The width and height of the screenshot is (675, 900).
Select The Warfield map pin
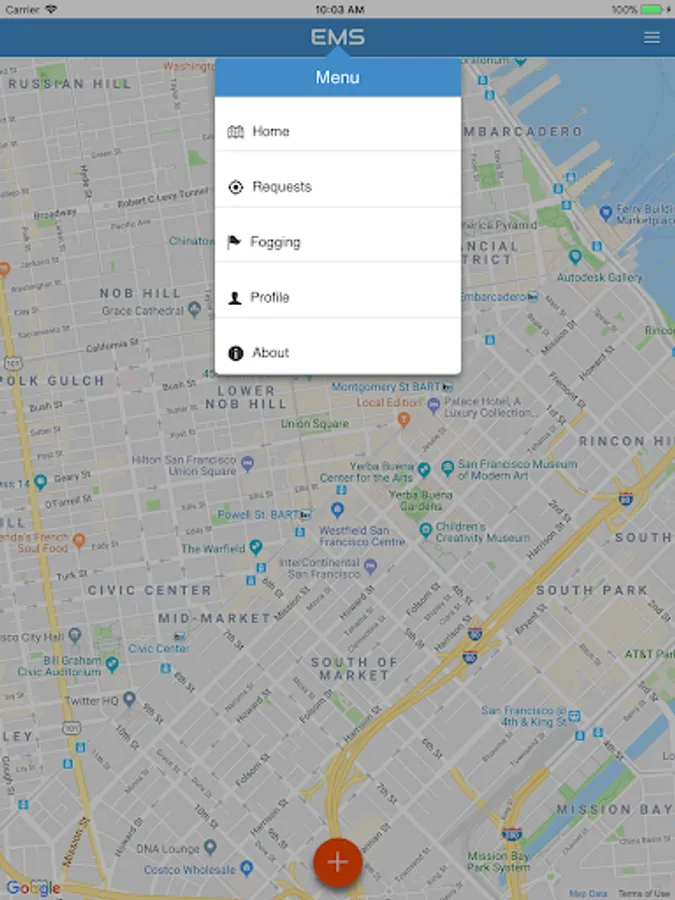click(x=255, y=546)
